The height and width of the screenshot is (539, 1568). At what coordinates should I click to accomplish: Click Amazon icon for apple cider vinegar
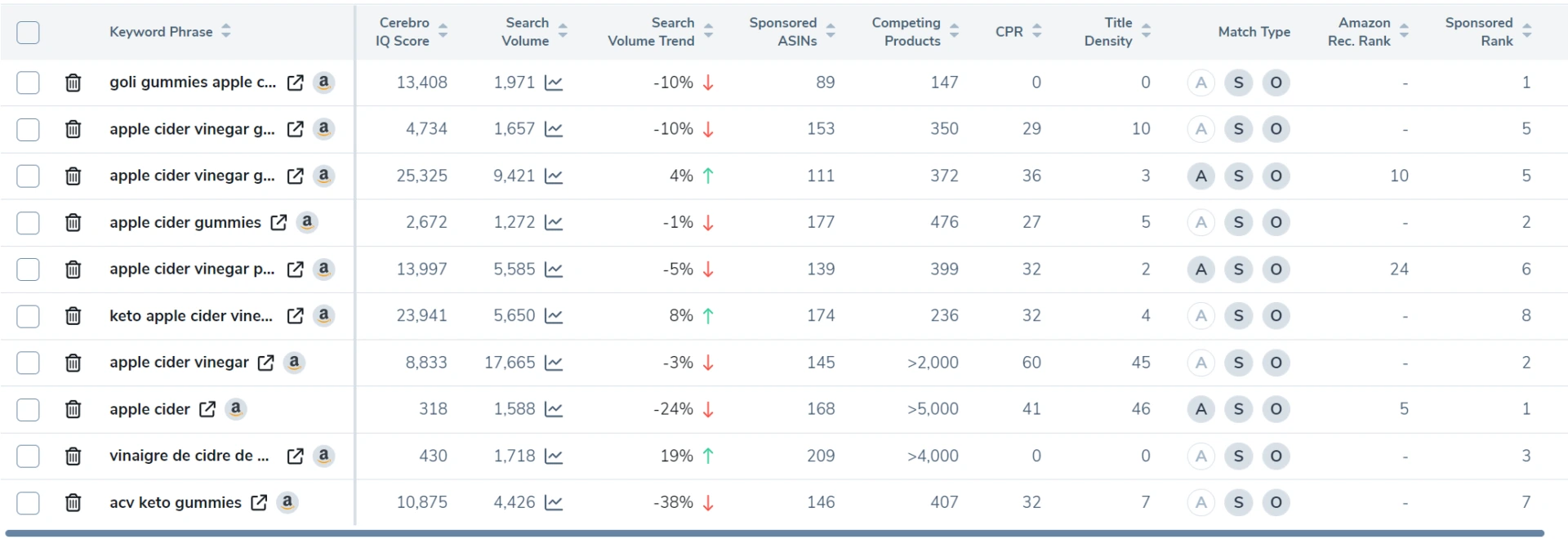click(294, 362)
